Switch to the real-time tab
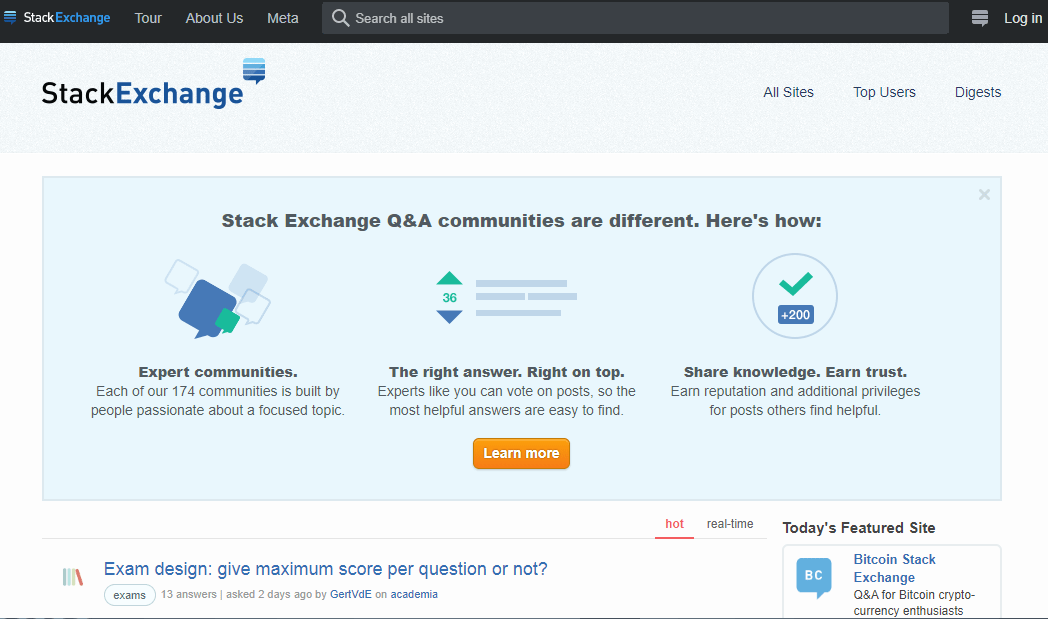 point(730,524)
